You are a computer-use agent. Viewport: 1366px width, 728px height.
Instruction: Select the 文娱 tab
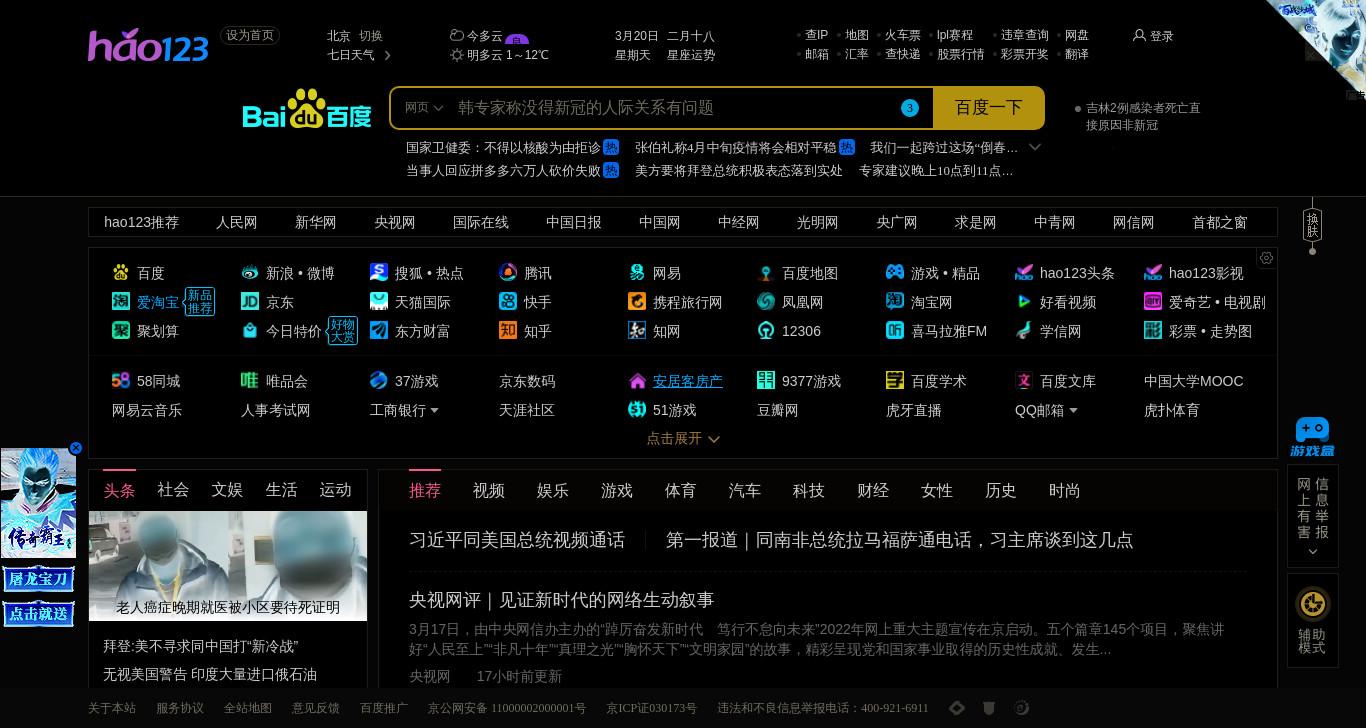(227, 490)
